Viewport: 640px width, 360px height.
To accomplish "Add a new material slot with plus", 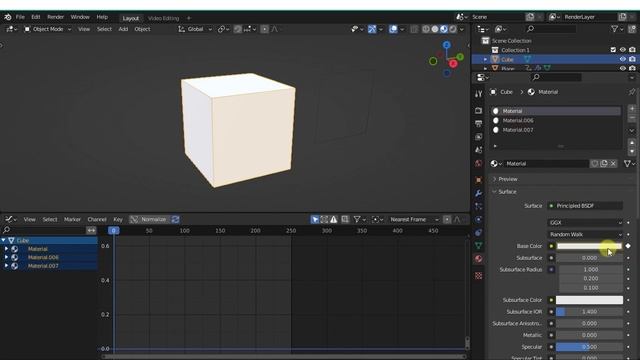I will click(631, 109).
